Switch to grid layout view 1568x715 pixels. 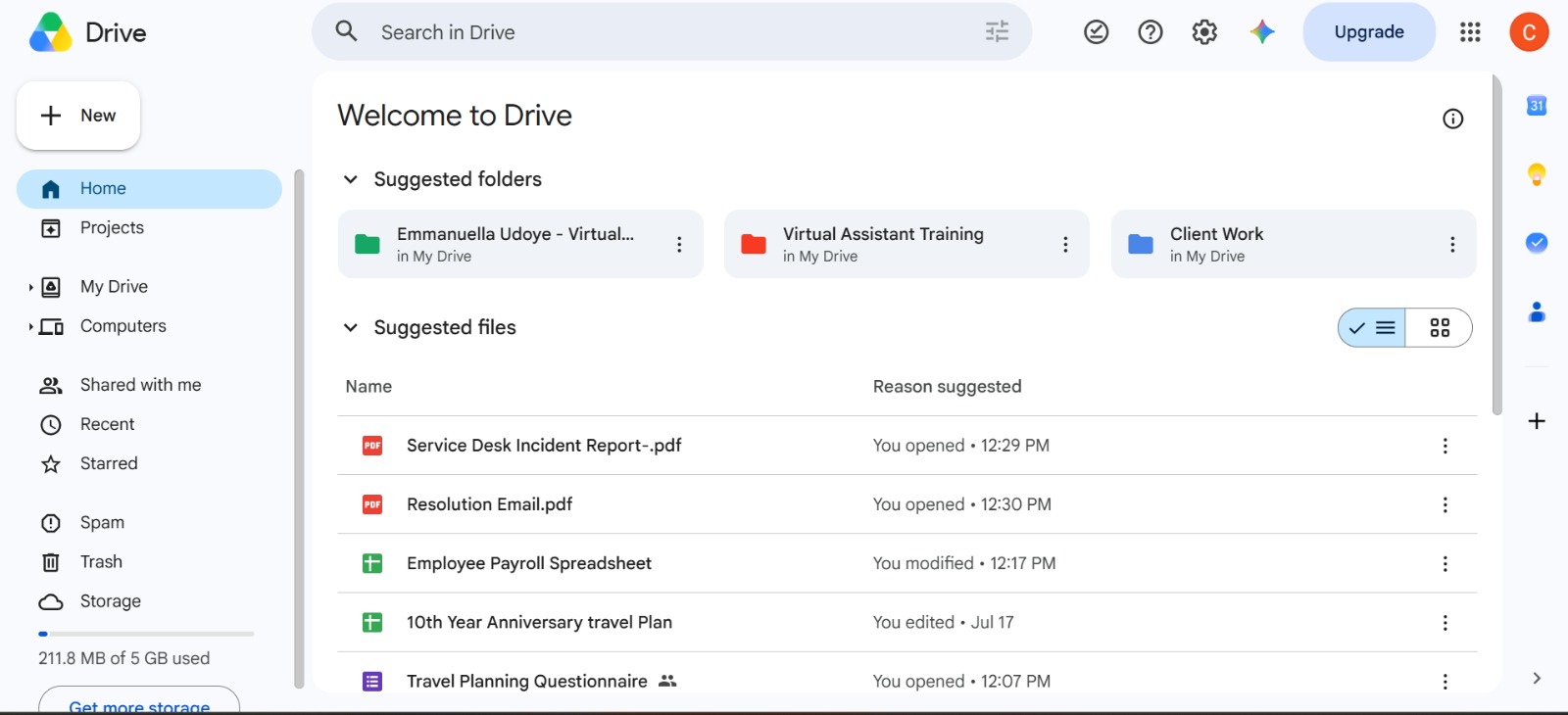pos(1439,328)
